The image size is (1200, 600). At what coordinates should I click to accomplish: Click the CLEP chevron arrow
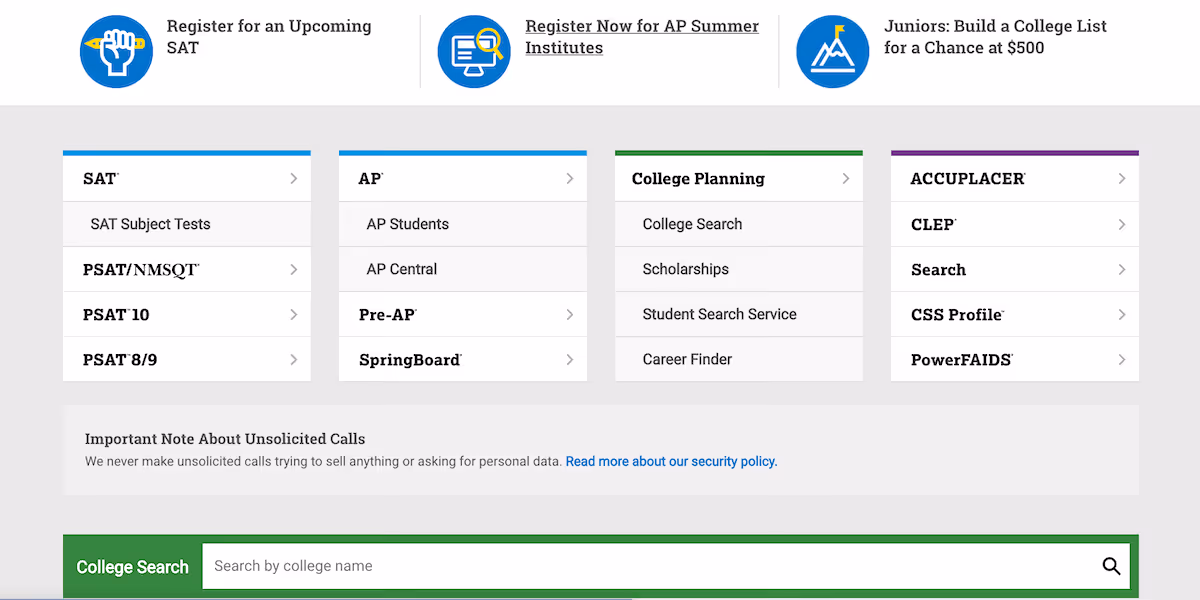tap(1121, 225)
